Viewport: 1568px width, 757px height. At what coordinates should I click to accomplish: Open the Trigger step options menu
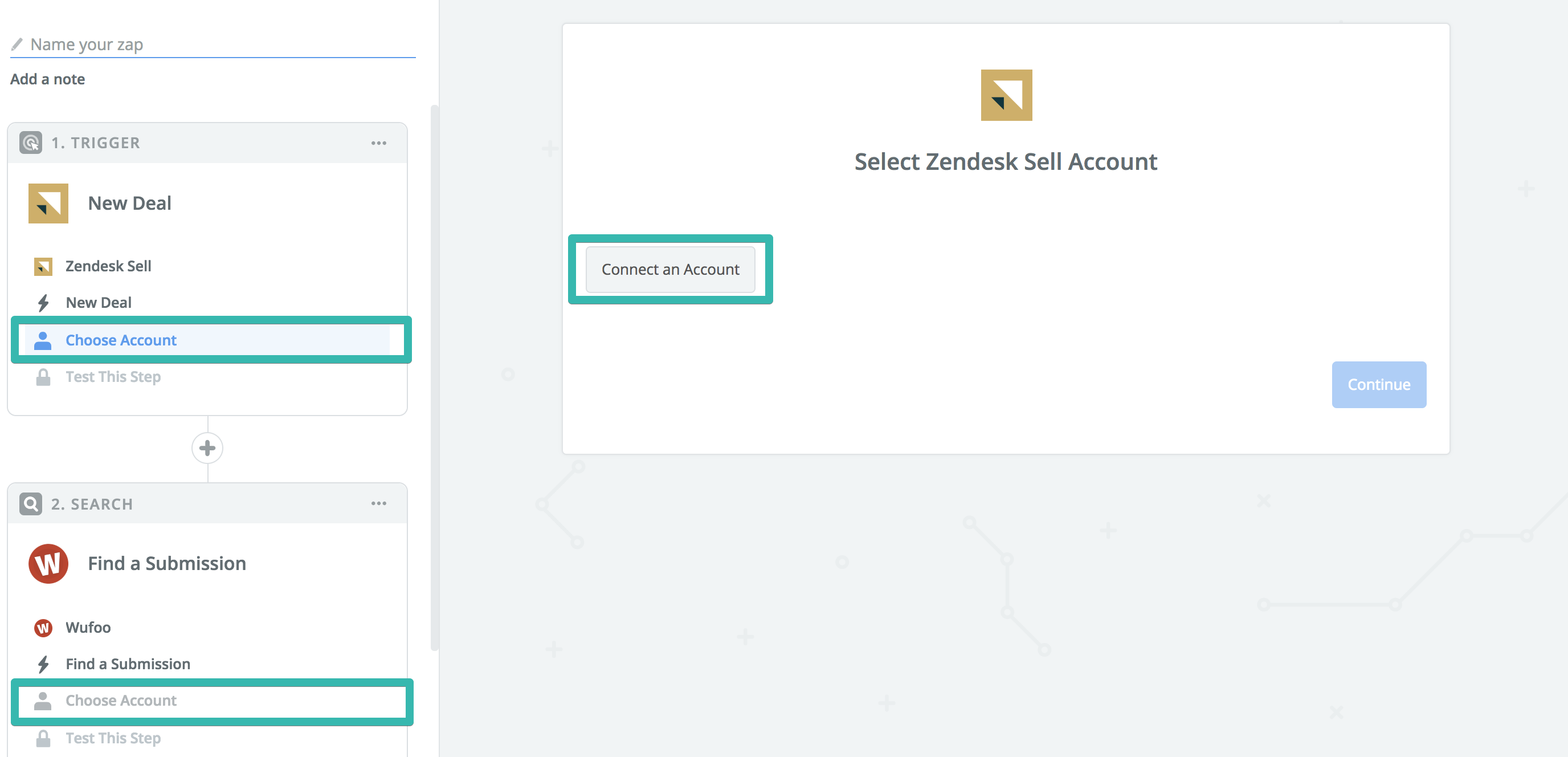378,143
